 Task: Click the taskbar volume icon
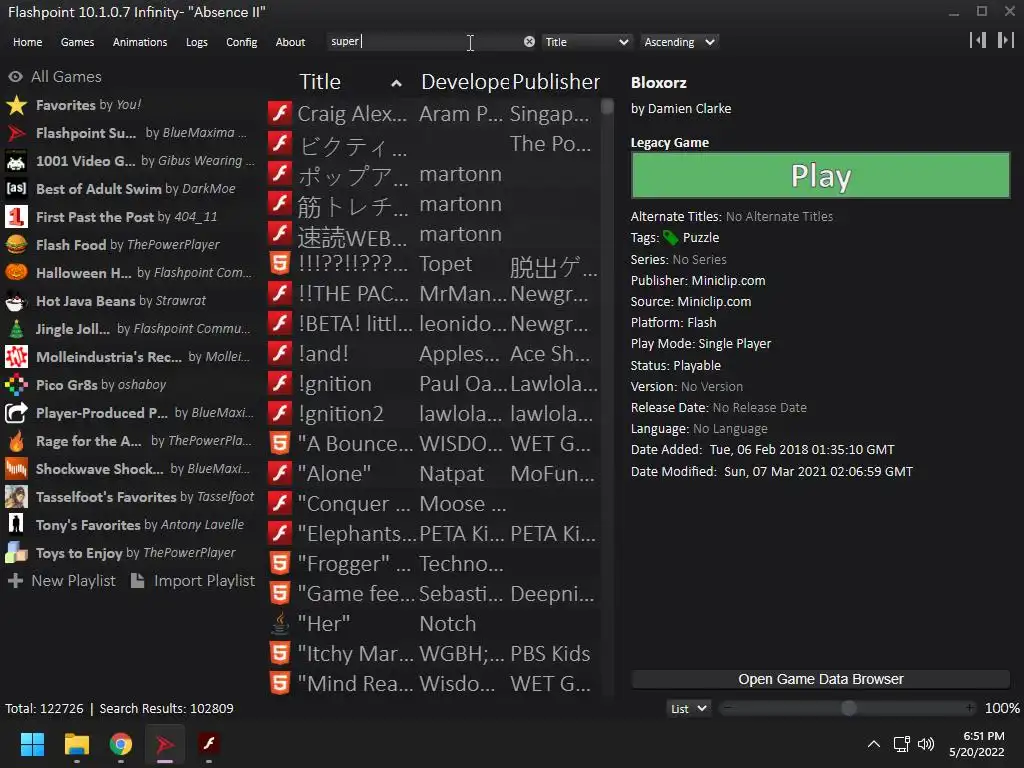[926, 744]
